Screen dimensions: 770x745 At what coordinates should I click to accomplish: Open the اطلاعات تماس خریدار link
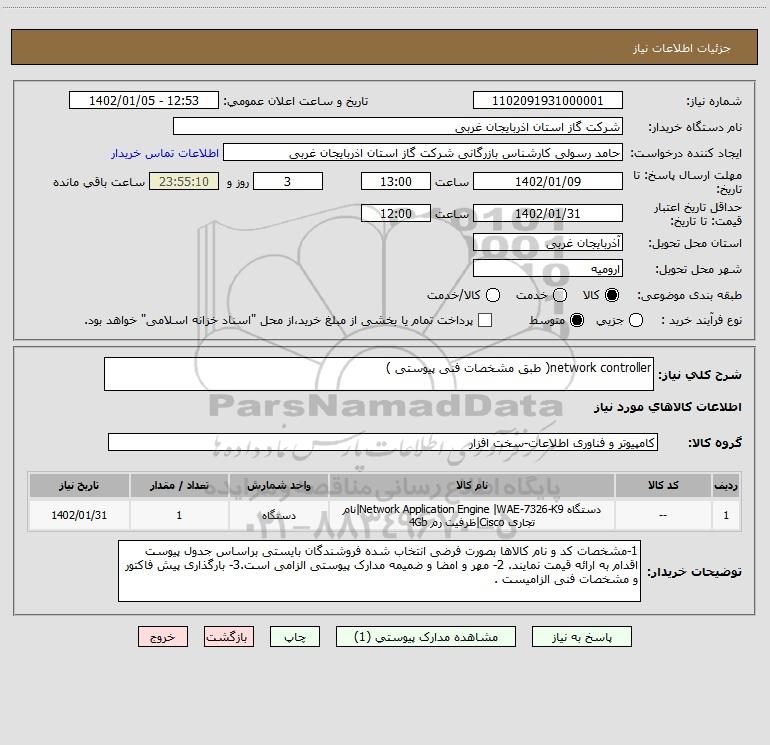point(165,153)
